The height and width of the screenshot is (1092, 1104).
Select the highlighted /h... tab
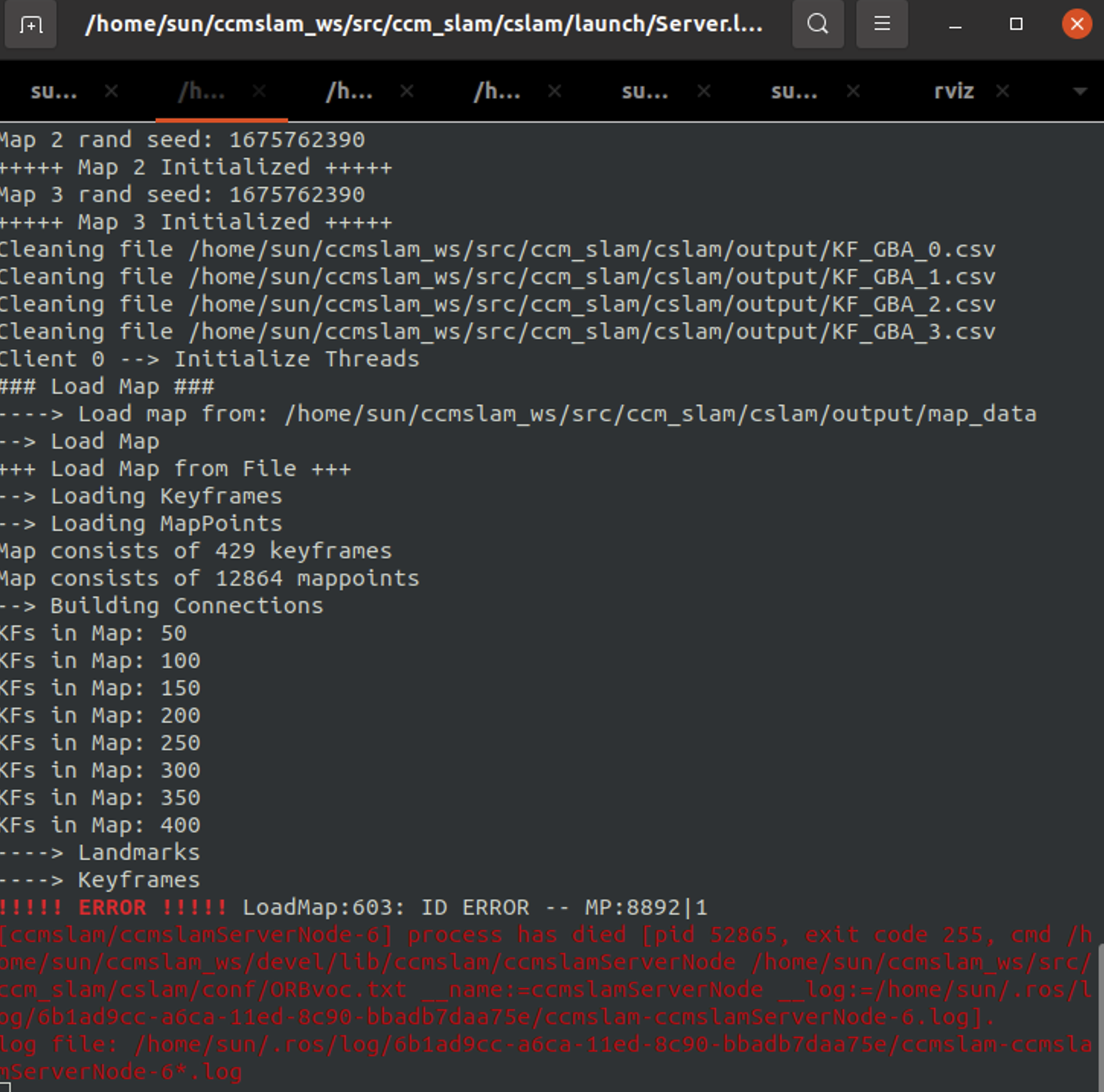click(x=202, y=91)
